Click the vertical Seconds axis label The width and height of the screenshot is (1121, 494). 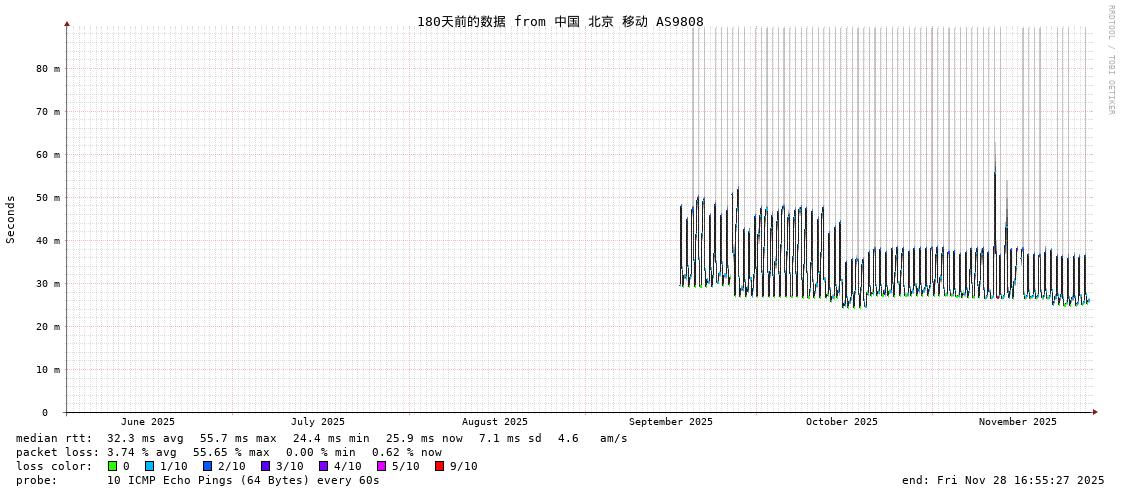point(11,219)
